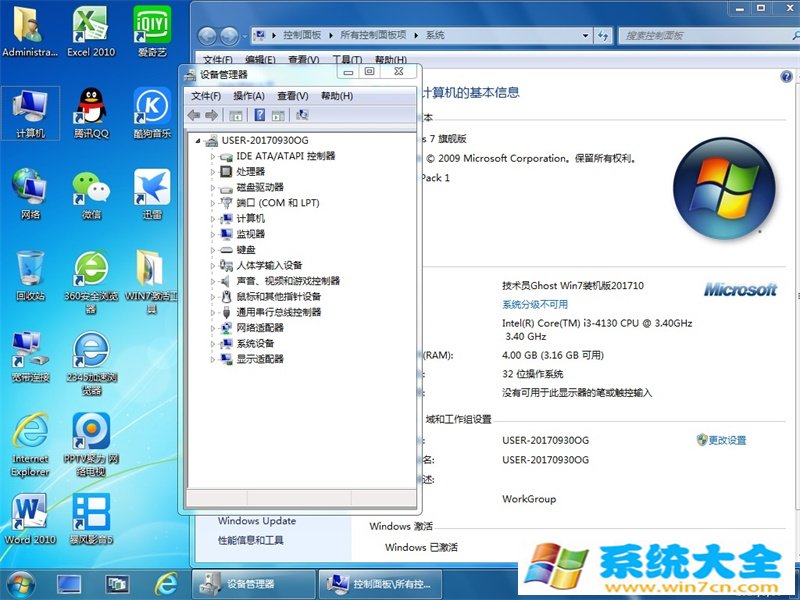Click the back arrow in Device Manager toolbar
This screenshot has height=600, width=800.
(x=192, y=114)
